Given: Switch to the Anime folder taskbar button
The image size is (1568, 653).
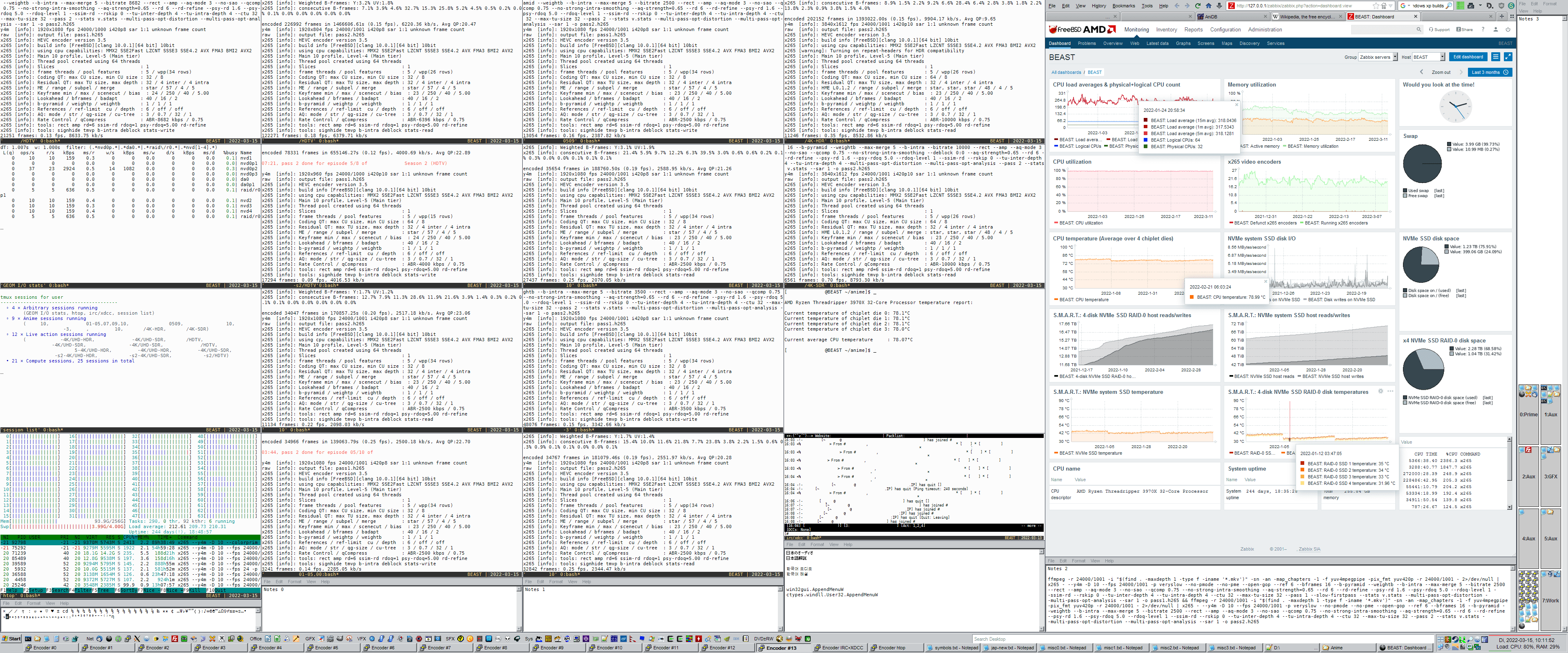Looking at the screenshot, I should tap(1348, 648).
